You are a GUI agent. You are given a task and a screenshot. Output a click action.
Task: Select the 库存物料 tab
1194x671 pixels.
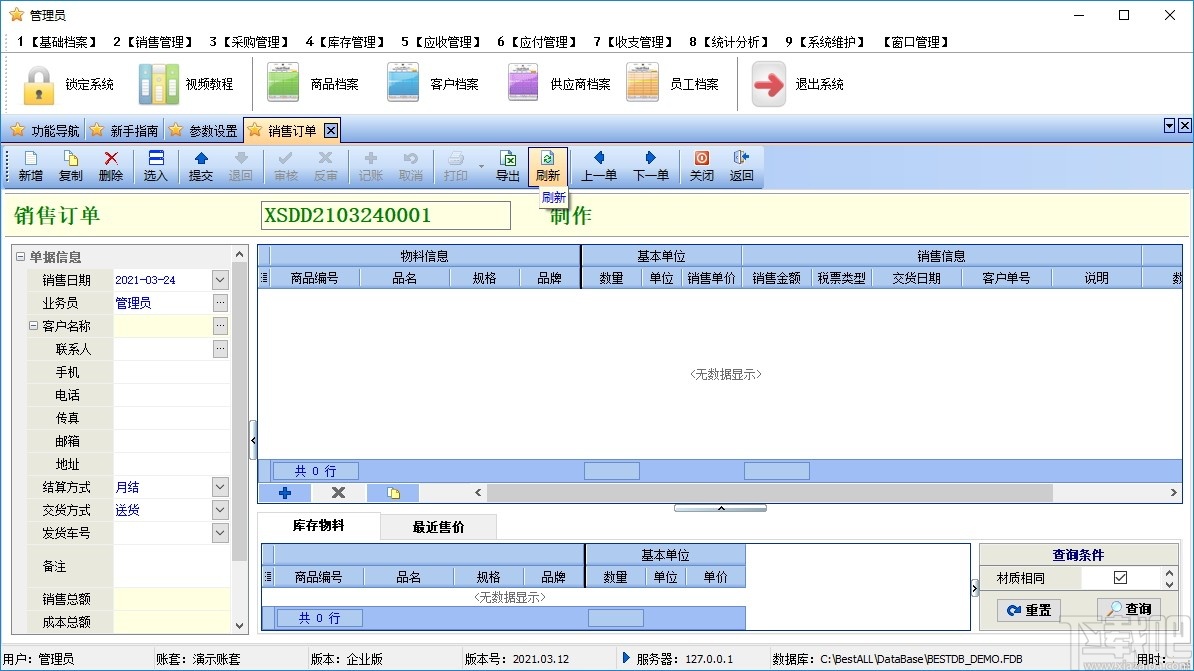click(x=318, y=526)
